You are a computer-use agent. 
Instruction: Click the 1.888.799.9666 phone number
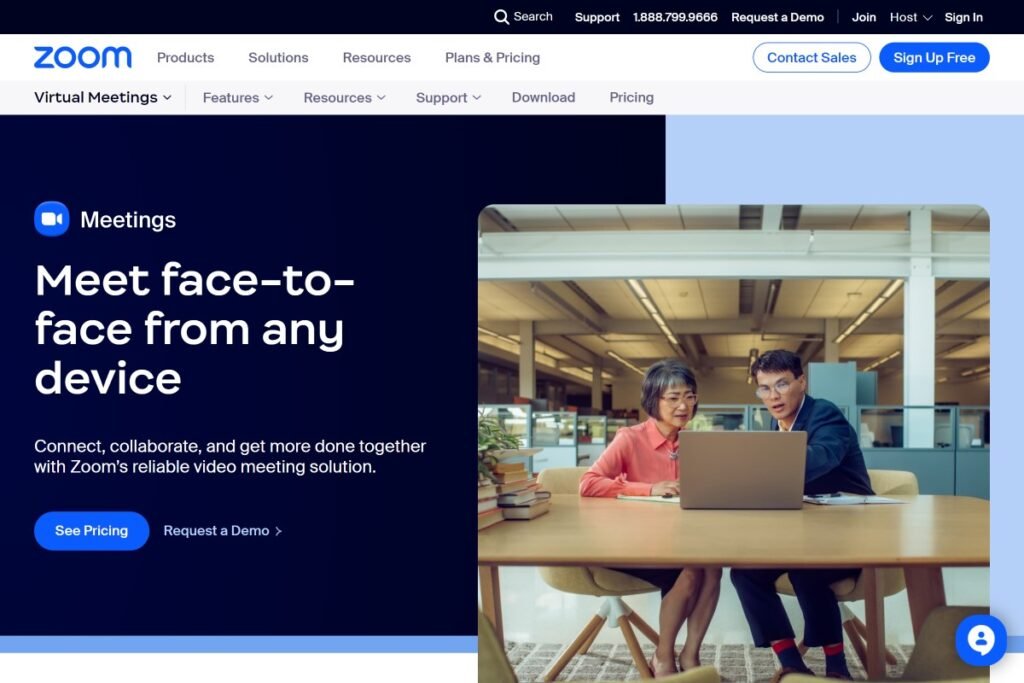point(675,17)
